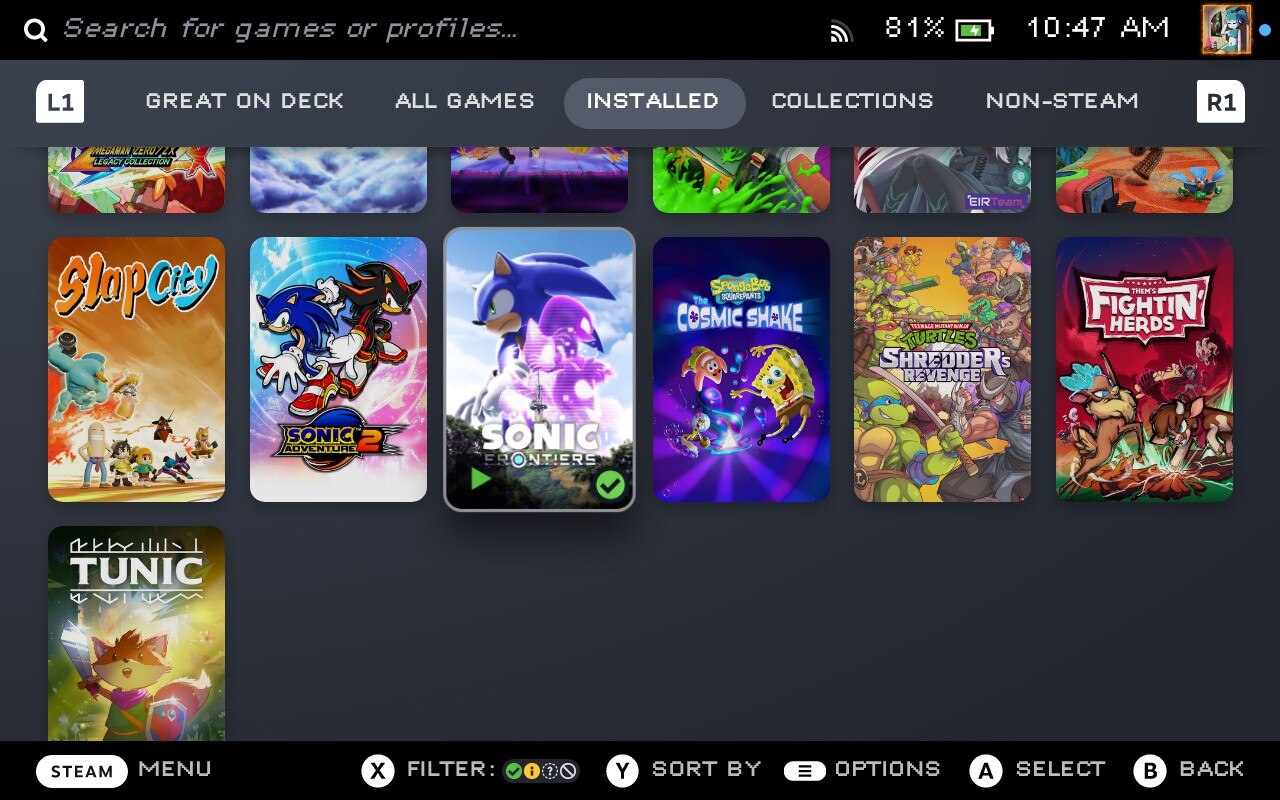The height and width of the screenshot is (800, 1280).
Task: Click the Y button icon for sorting
Action: [x=622, y=771]
